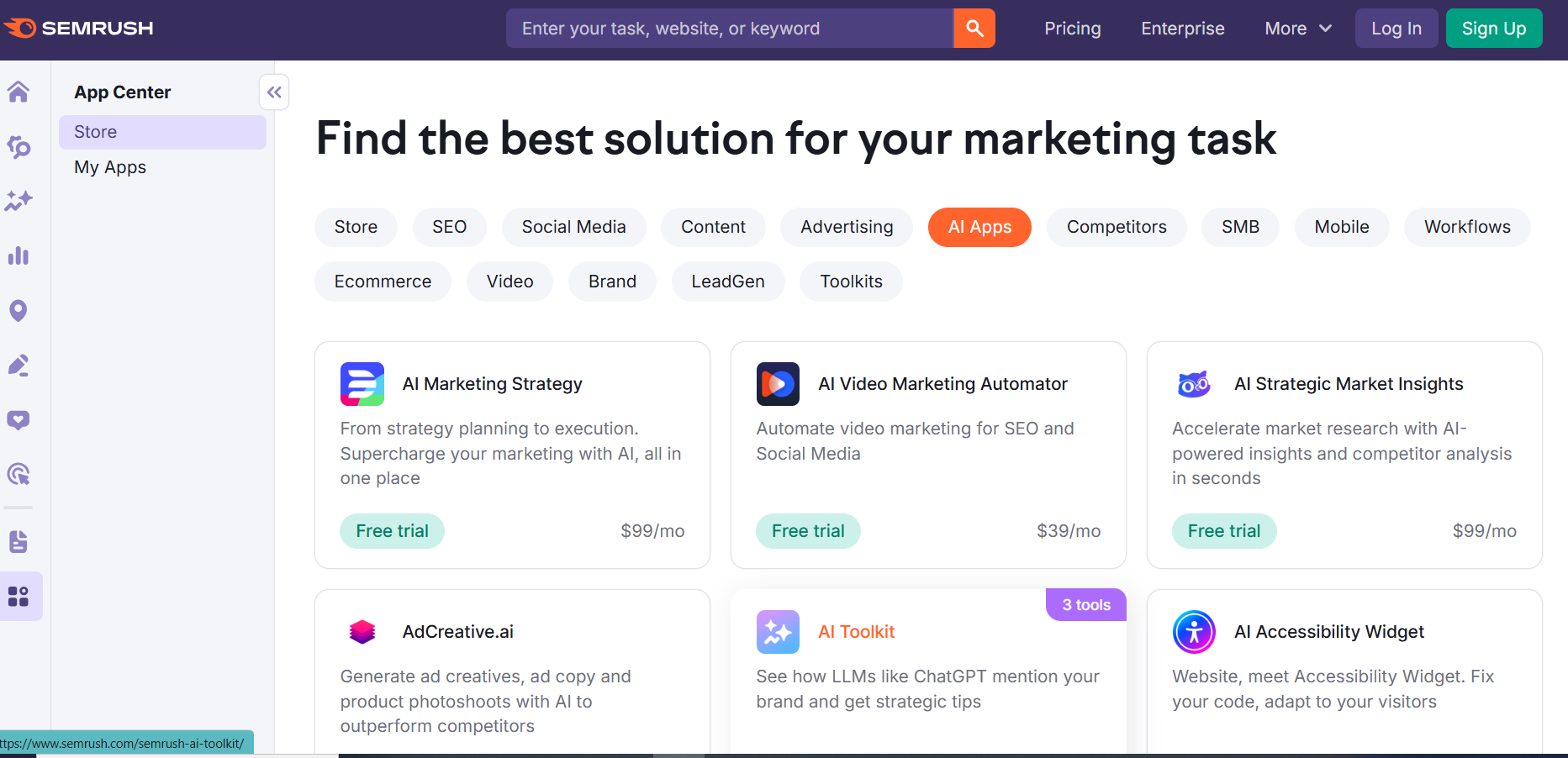The image size is (1568, 758).
Task: Open the Social heart bubble icon
Action: 18,420
